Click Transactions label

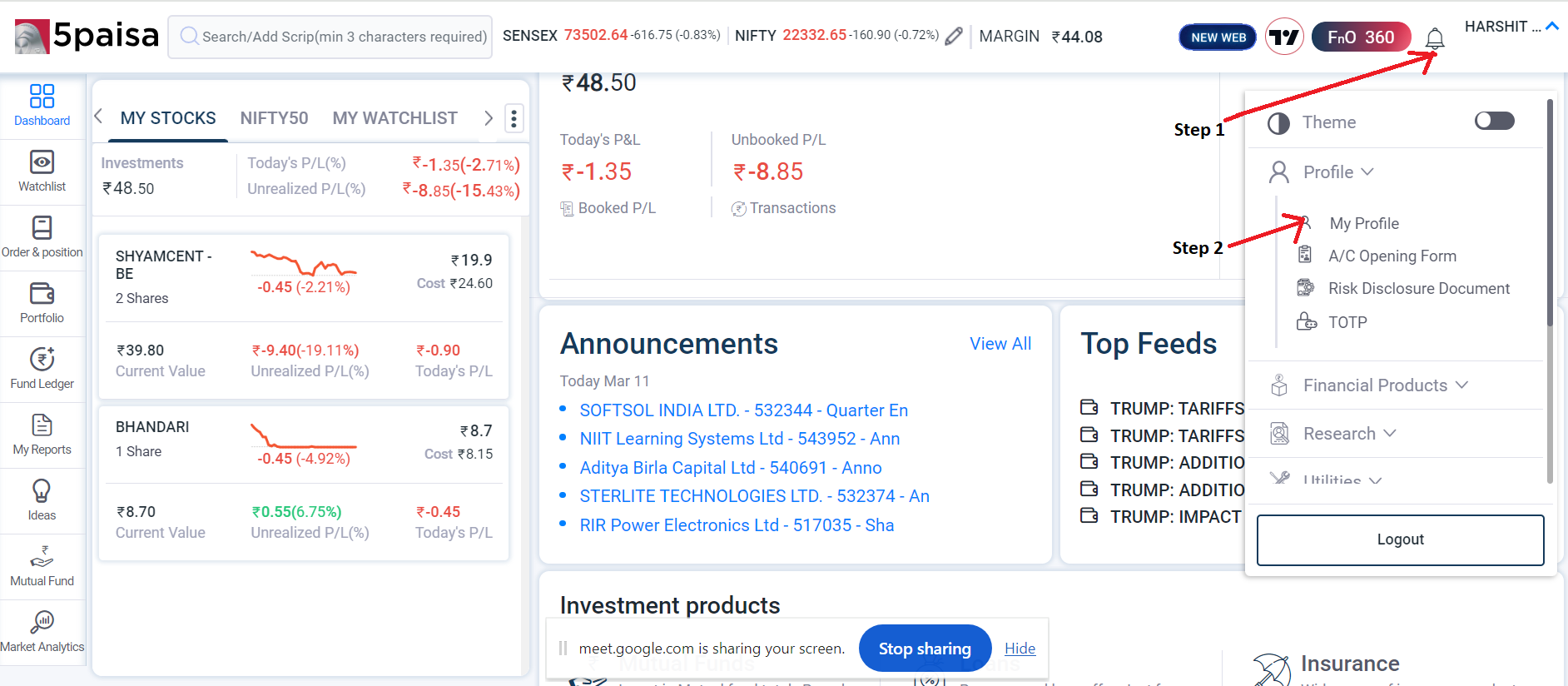[x=792, y=208]
